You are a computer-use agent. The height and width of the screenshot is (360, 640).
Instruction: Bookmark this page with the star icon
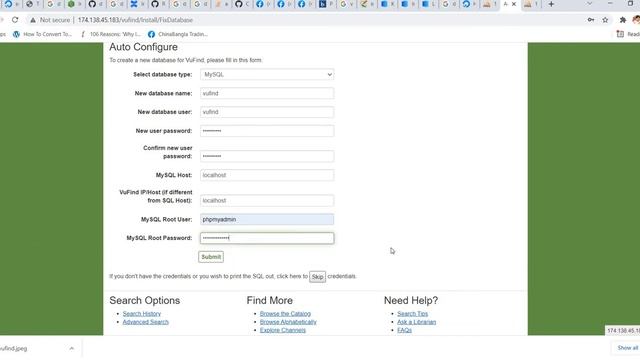(x=605, y=20)
